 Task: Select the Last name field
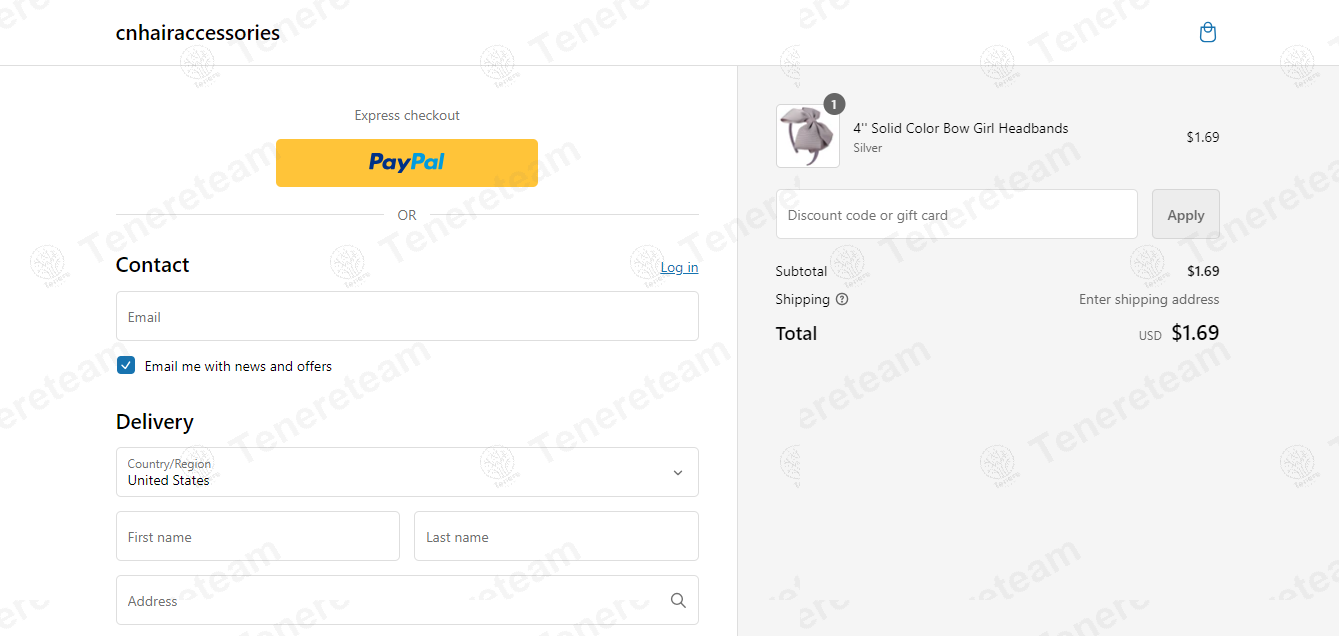click(x=556, y=536)
